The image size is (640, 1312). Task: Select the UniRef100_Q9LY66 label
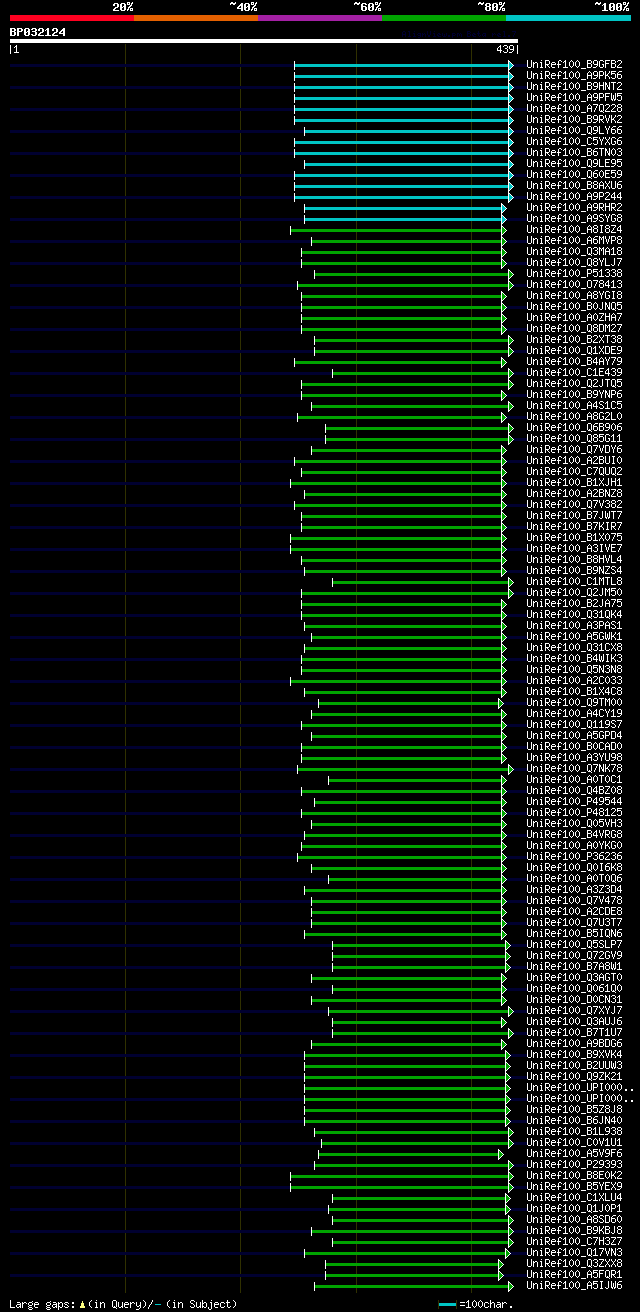574,131
